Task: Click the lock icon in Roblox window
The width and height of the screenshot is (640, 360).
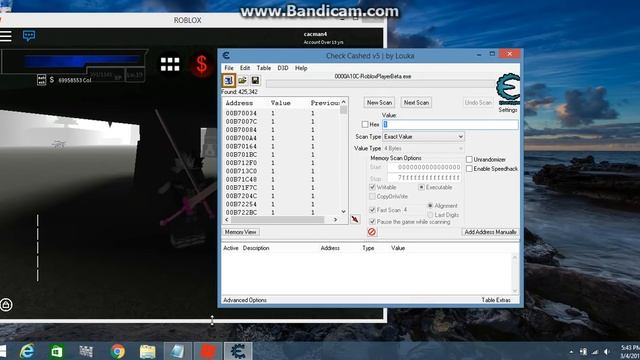Action: pyautogui.click(x=6, y=304)
